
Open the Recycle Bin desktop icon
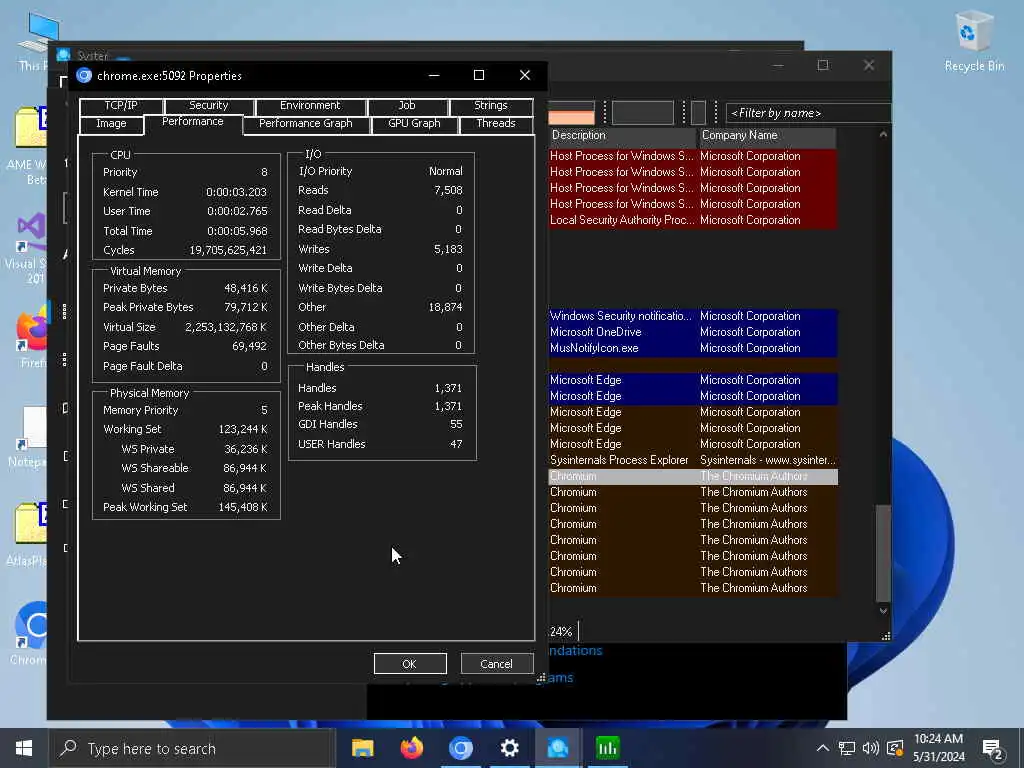(974, 41)
